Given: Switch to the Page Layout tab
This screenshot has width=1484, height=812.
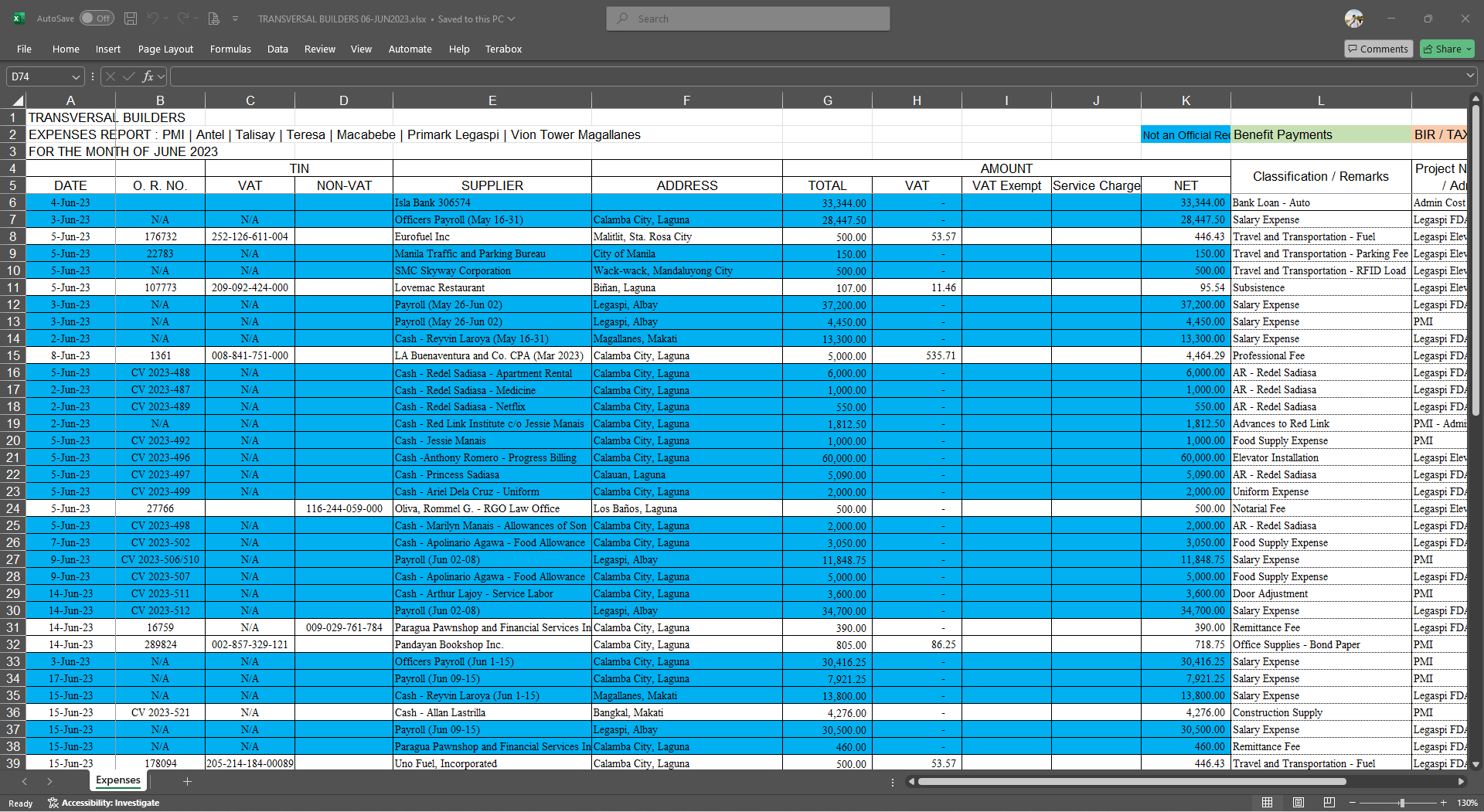Looking at the screenshot, I should click(x=165, y=49).
